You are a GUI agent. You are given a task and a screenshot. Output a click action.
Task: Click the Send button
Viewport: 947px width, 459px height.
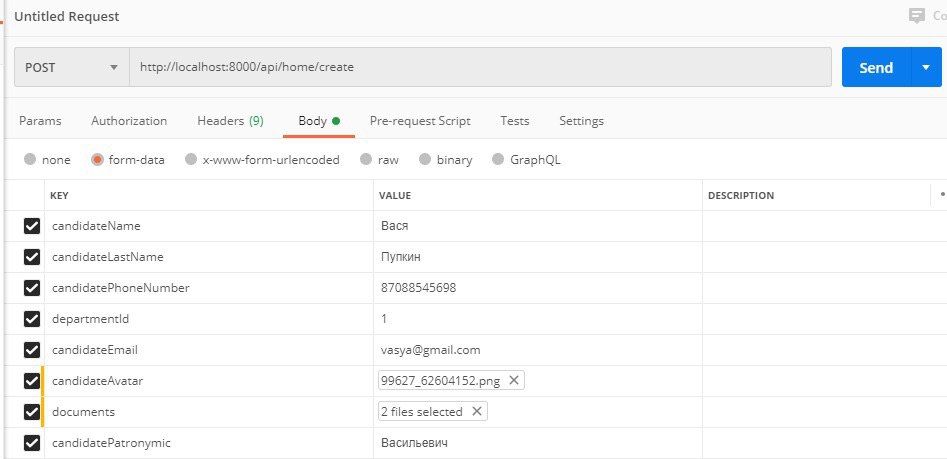tap(876, 67)
